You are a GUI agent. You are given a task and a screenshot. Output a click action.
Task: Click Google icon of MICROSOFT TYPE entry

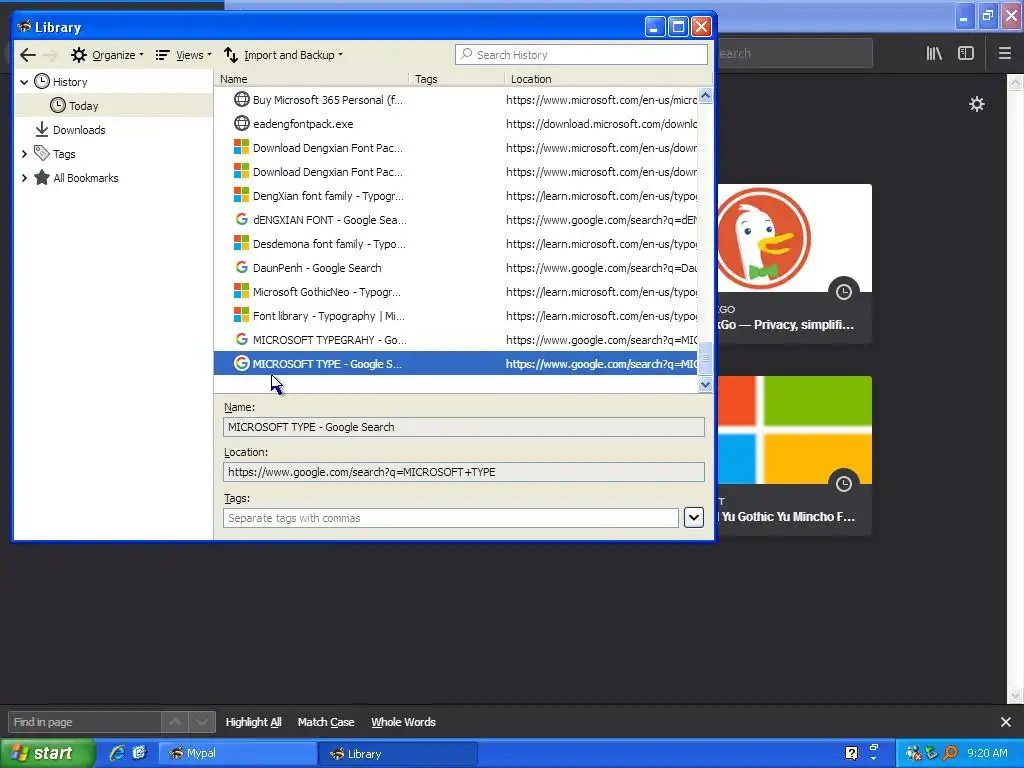pyautogui.click(x=242, y=363)
